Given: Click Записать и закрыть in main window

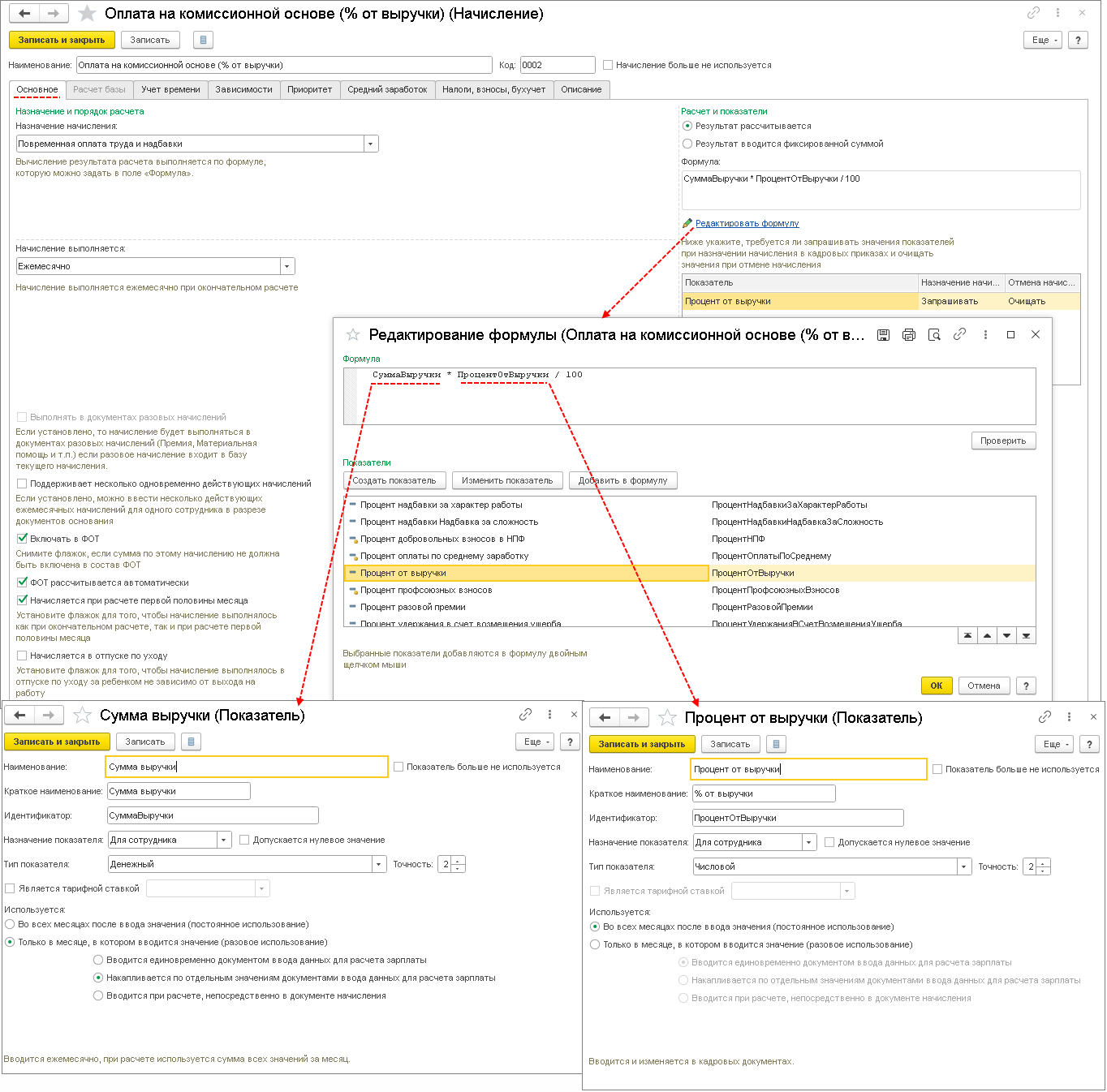Looking at the screenshot, I should 62,40.
